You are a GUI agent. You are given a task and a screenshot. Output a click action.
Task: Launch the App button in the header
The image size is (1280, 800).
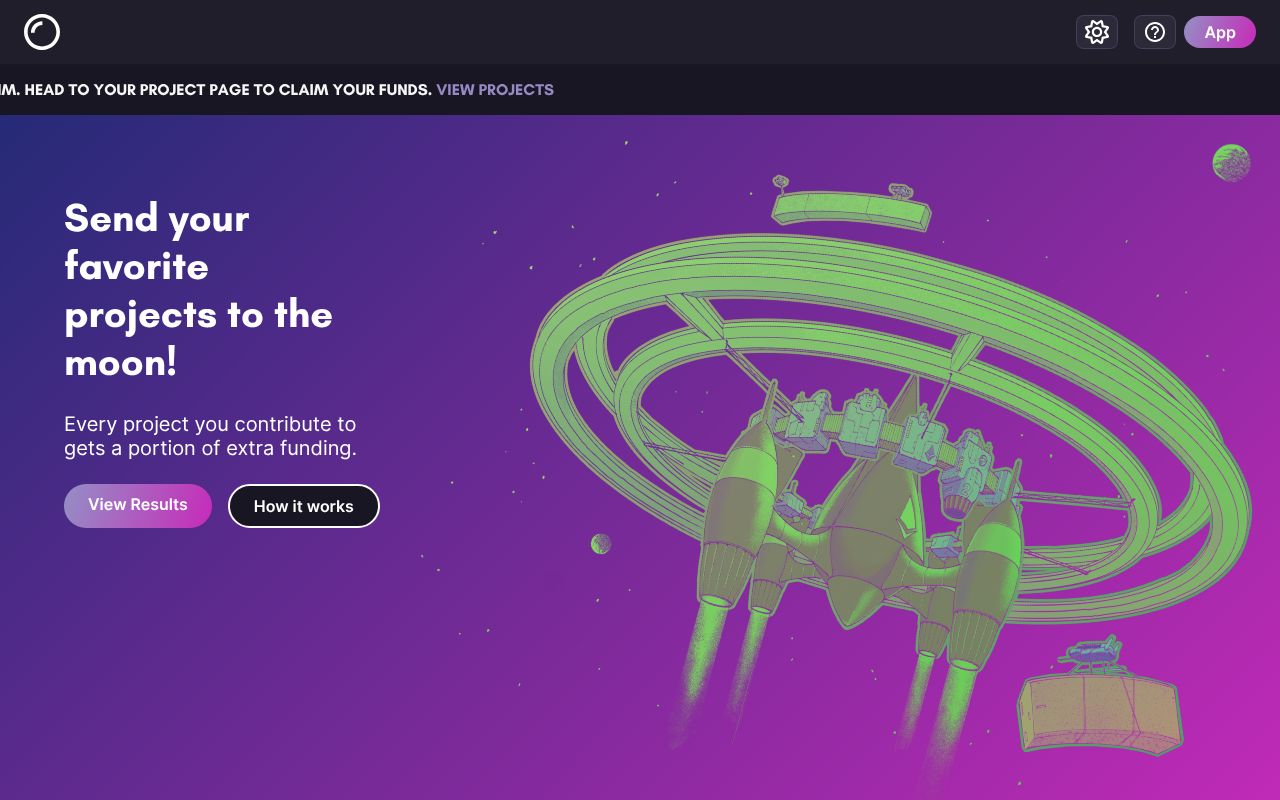[1220, 32]
